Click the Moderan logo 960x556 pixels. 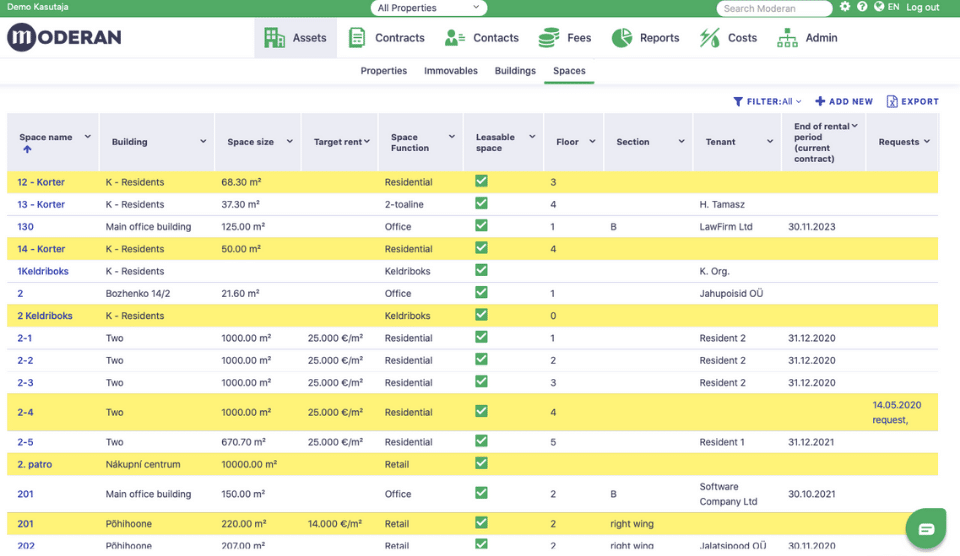(64, 37)
